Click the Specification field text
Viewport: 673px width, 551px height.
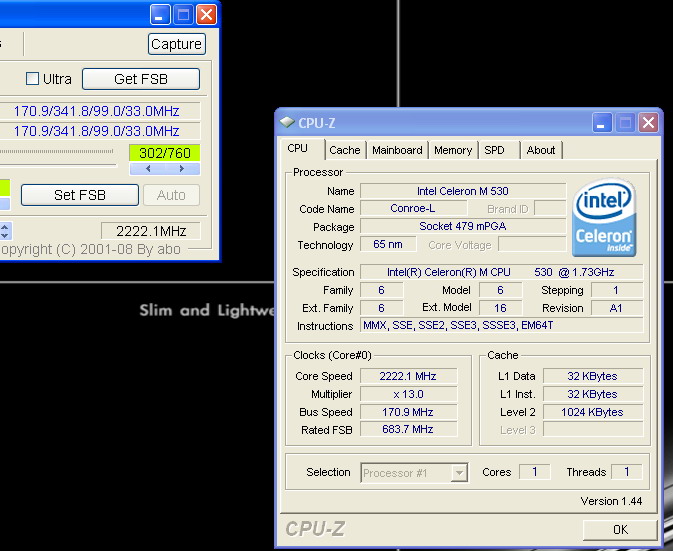[x=501, y=272]
